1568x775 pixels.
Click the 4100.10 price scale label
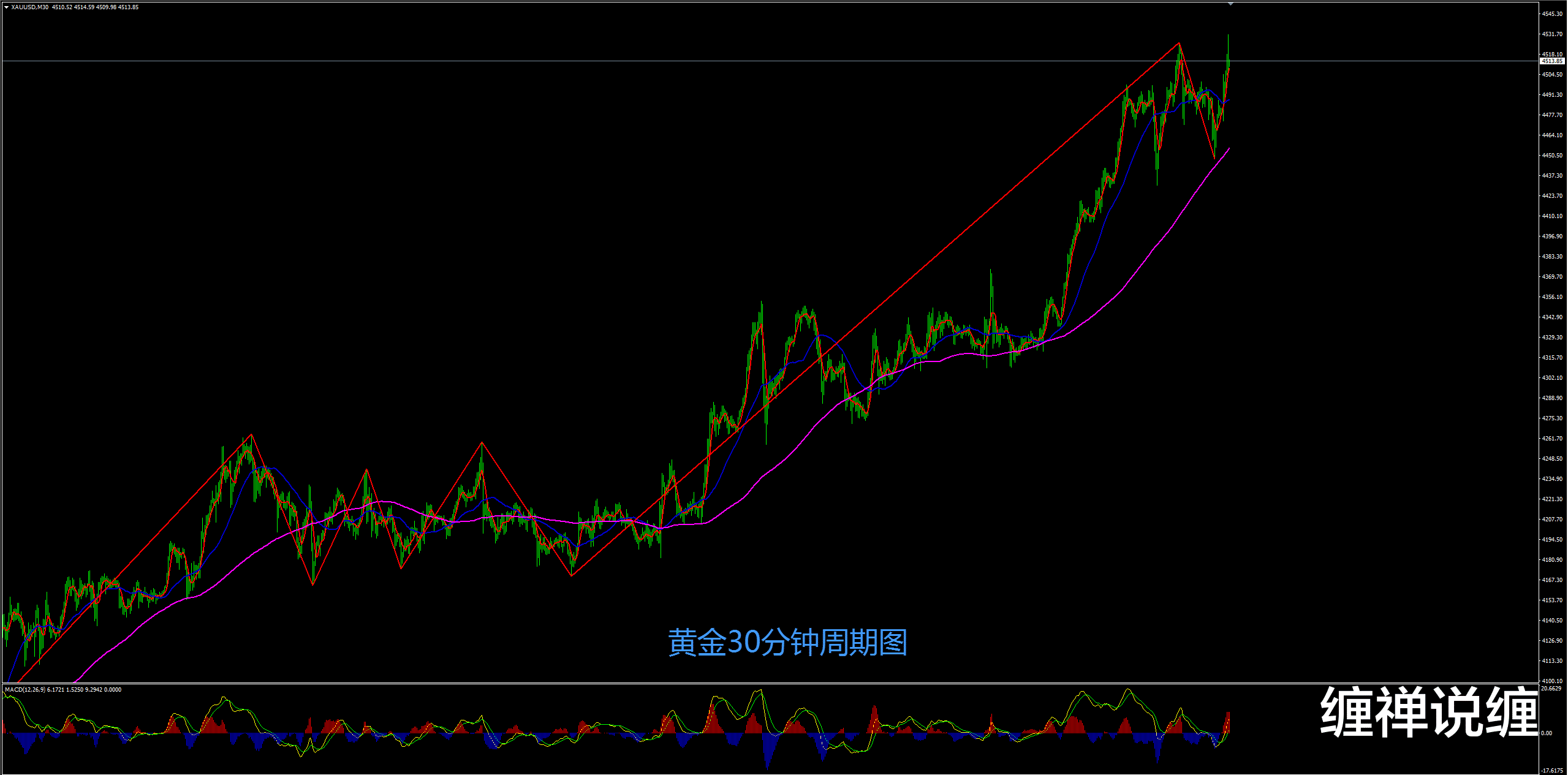coord(1552,681)
